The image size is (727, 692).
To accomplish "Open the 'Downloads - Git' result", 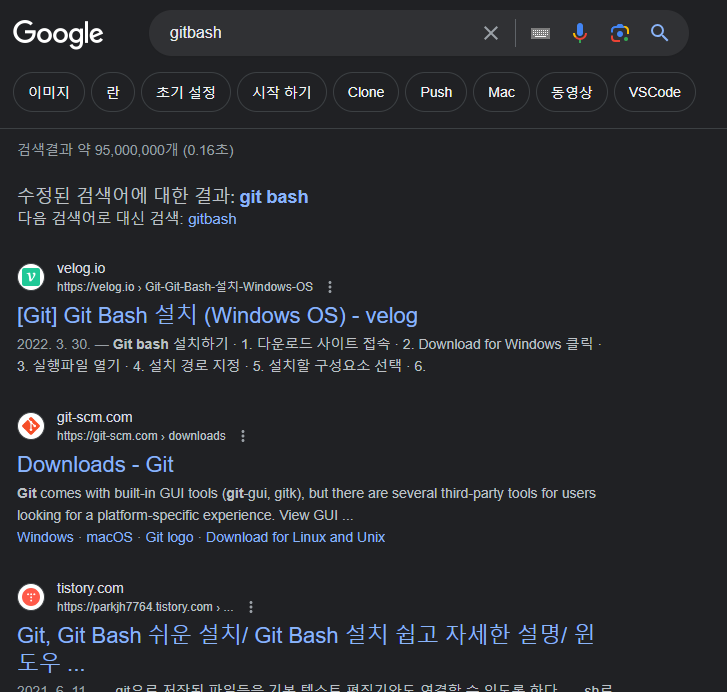I will [x=95, y=464].
